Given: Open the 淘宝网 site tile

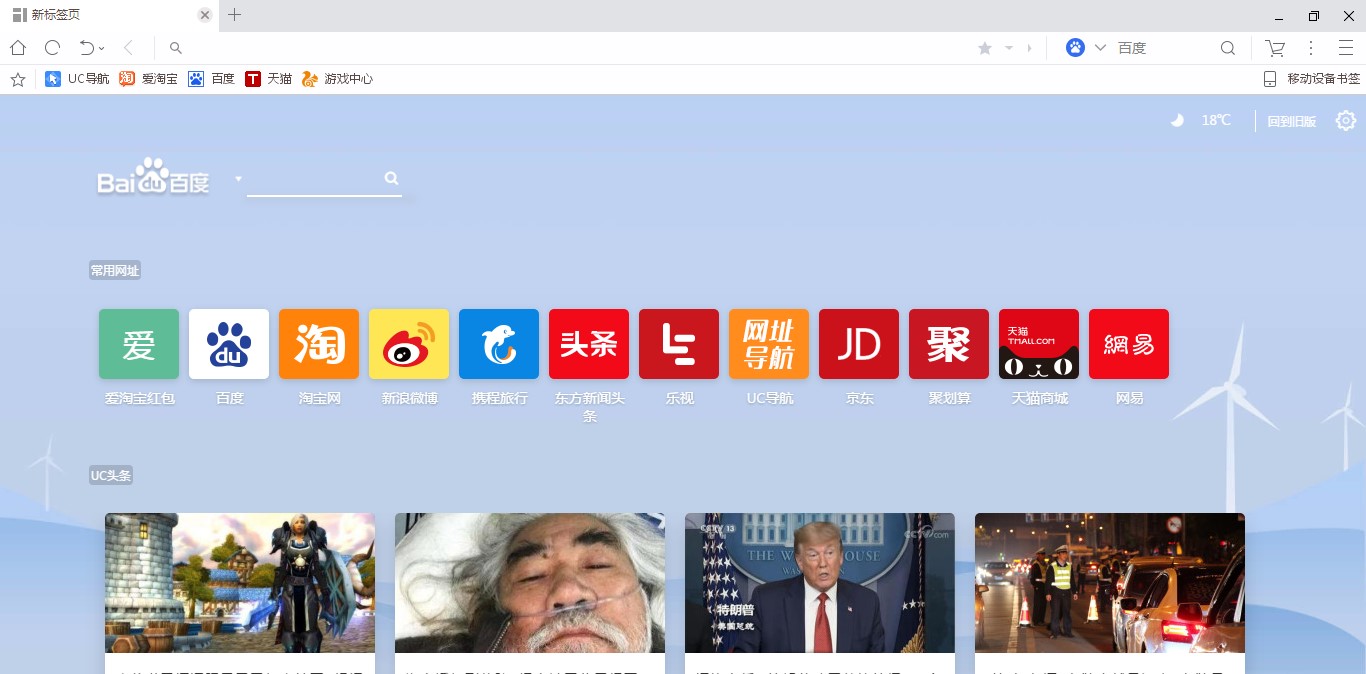Looking at the screenshot, I should pos(319,344).
